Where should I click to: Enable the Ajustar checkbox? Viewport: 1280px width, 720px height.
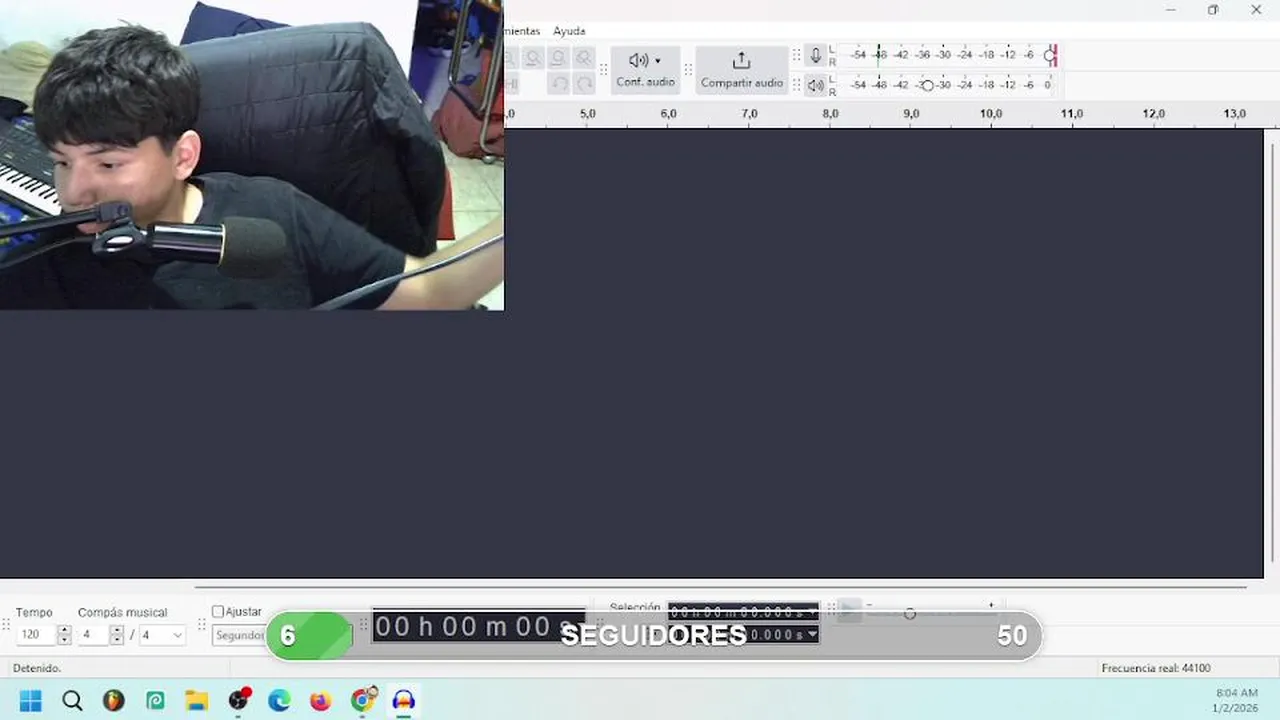(x=218, y=611)
